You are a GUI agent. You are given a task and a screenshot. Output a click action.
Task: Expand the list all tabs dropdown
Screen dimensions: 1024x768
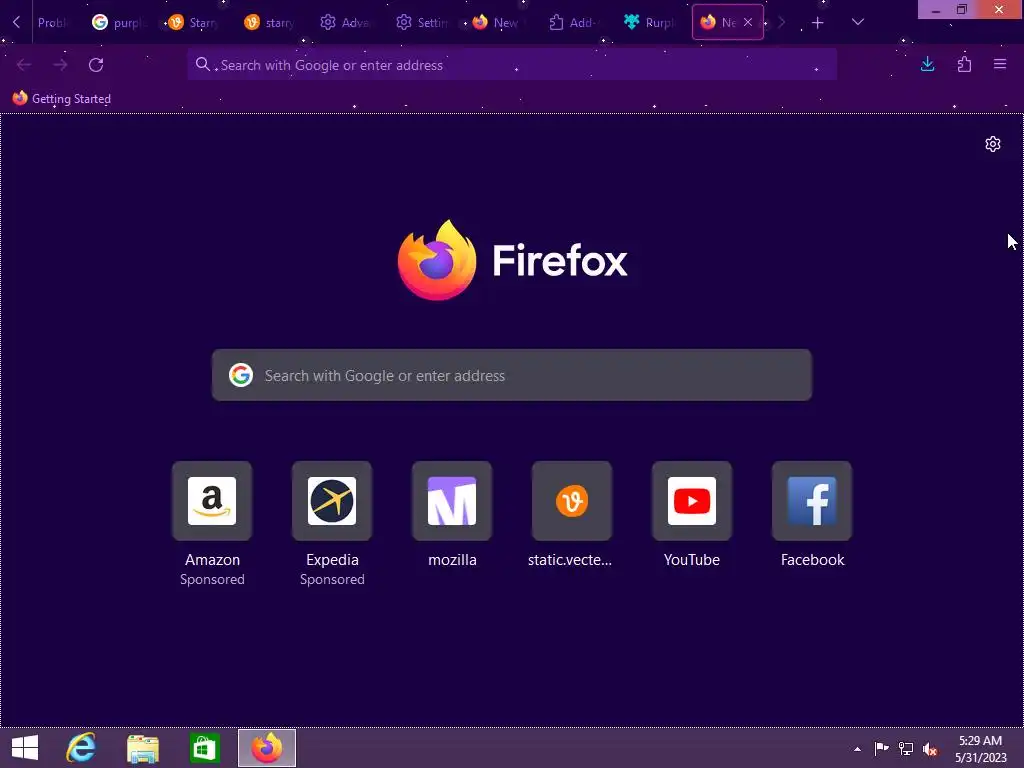pos(858,22)
